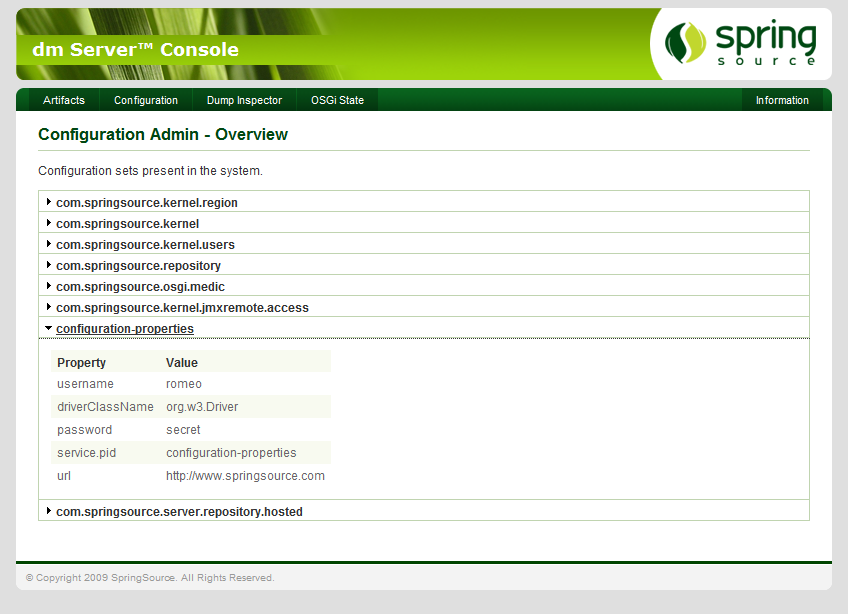
Task: Click com.springsource.kernel label
Action: [x=128, y=224]
